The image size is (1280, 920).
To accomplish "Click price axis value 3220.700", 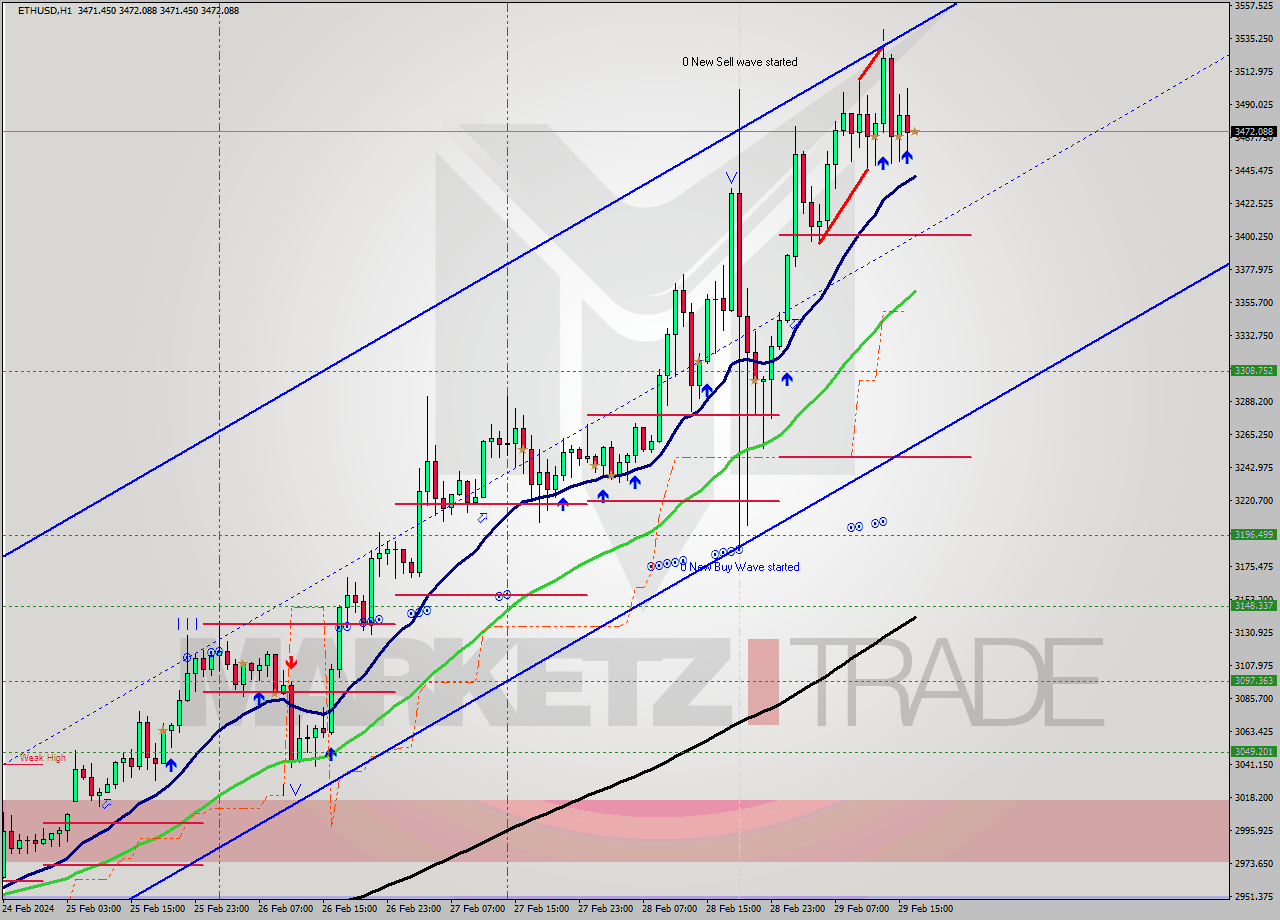I will coord(1253,501).
